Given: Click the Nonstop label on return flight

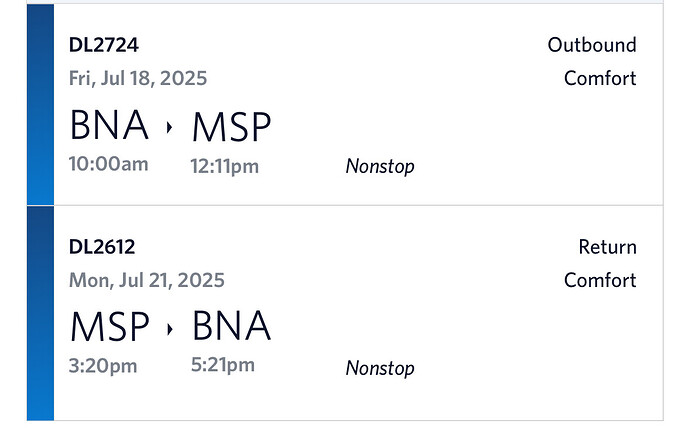Looking at the screenshot, I should (x=380, y=368).
